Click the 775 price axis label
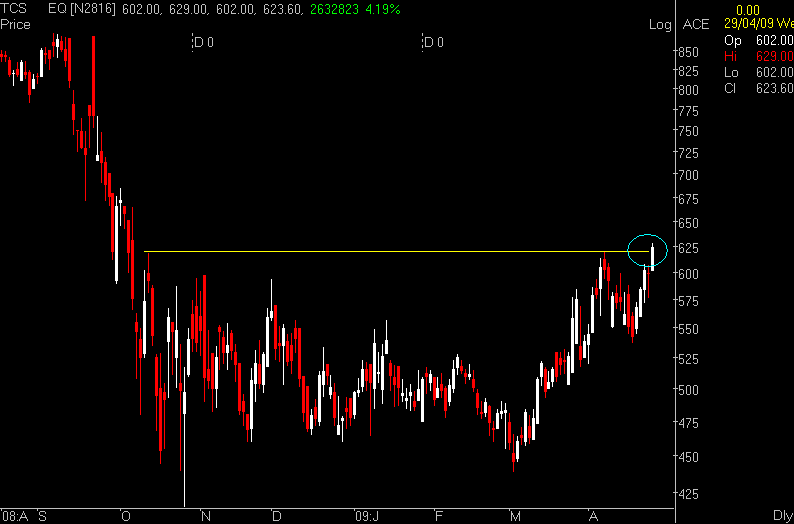Screen dimensions: 794x524 point(688,110)
